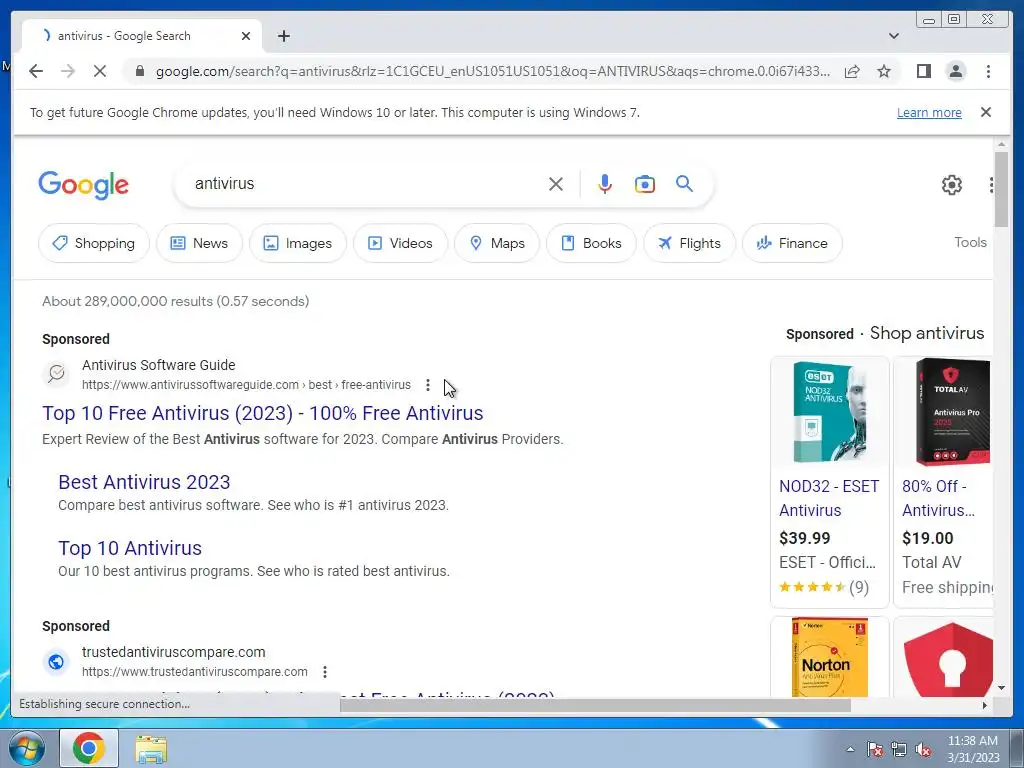
Task: Close the antivirus Google Search tab
Action: [x=246, y=36]
